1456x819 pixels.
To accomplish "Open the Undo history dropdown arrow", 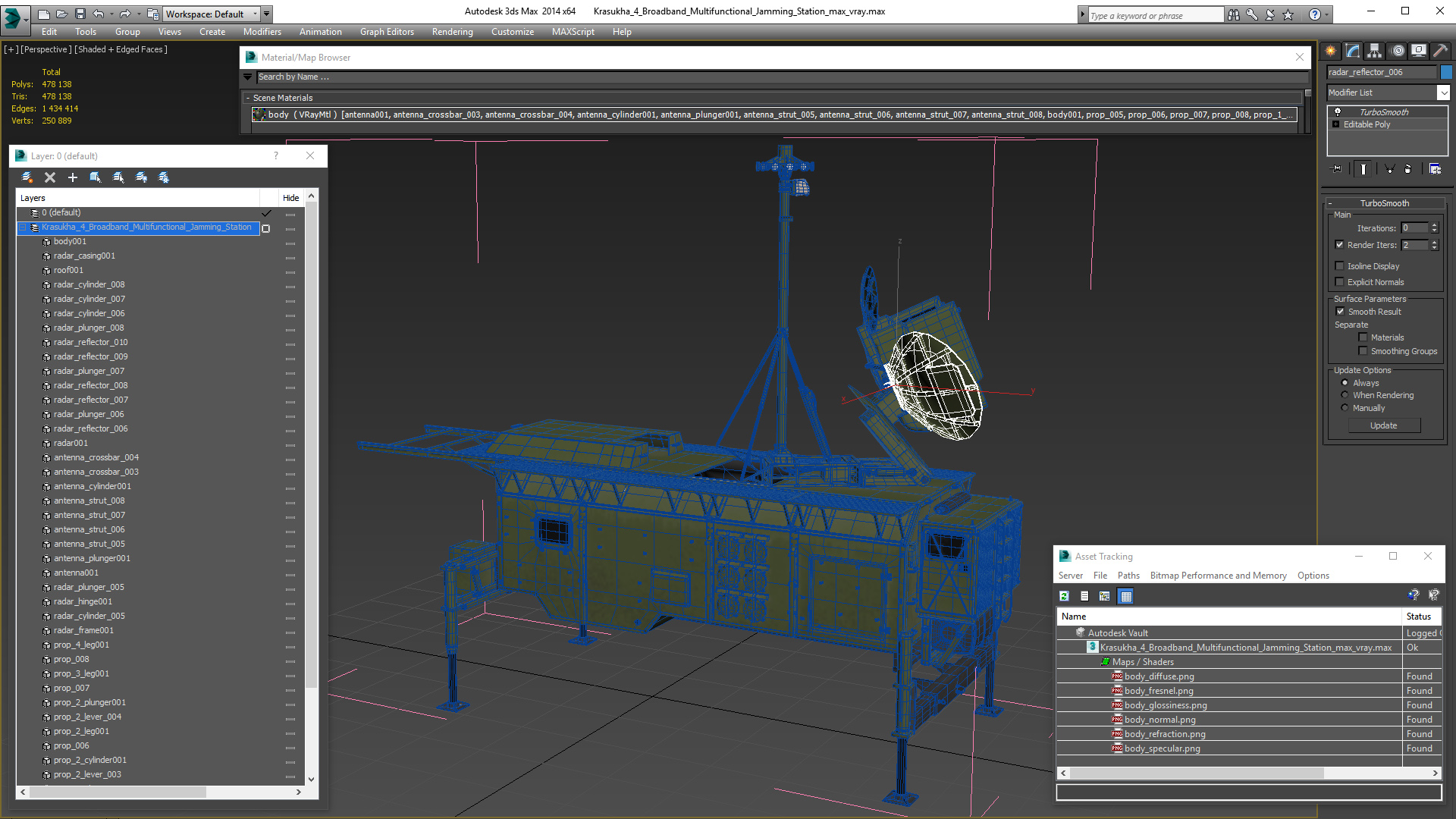I will click(111, 14).
